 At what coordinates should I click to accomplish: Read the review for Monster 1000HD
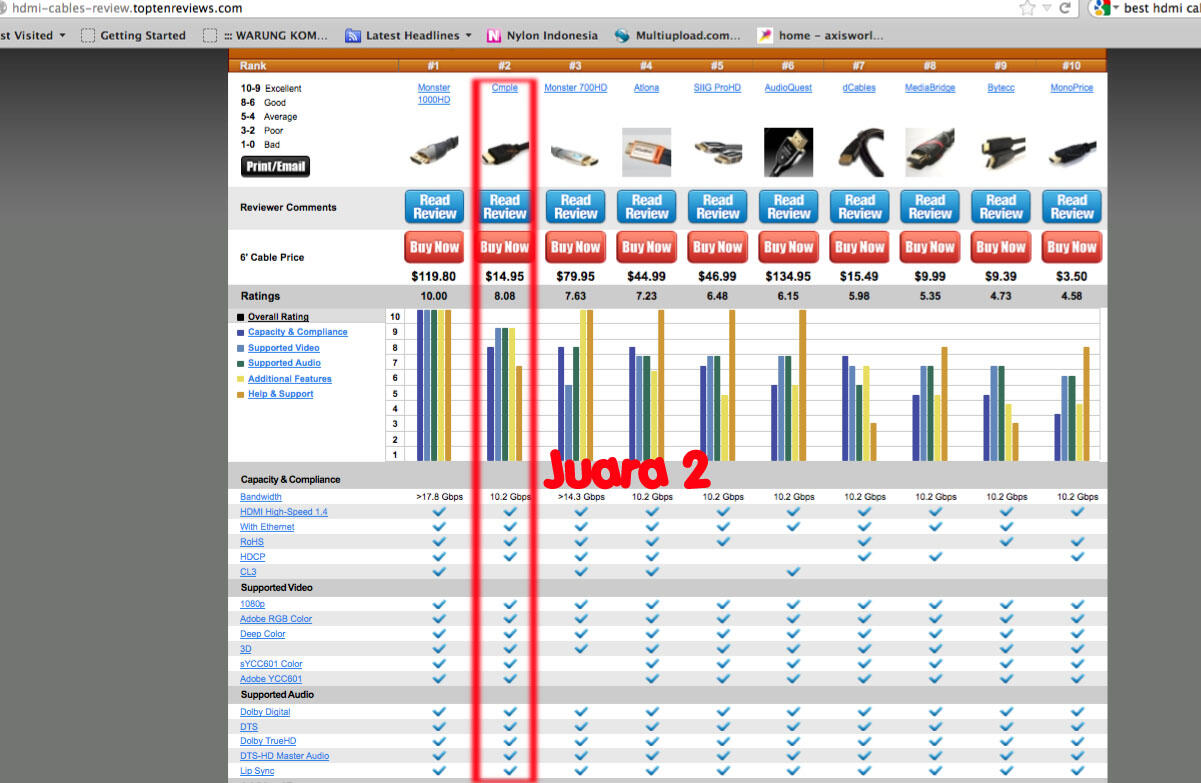click(434, 207)
